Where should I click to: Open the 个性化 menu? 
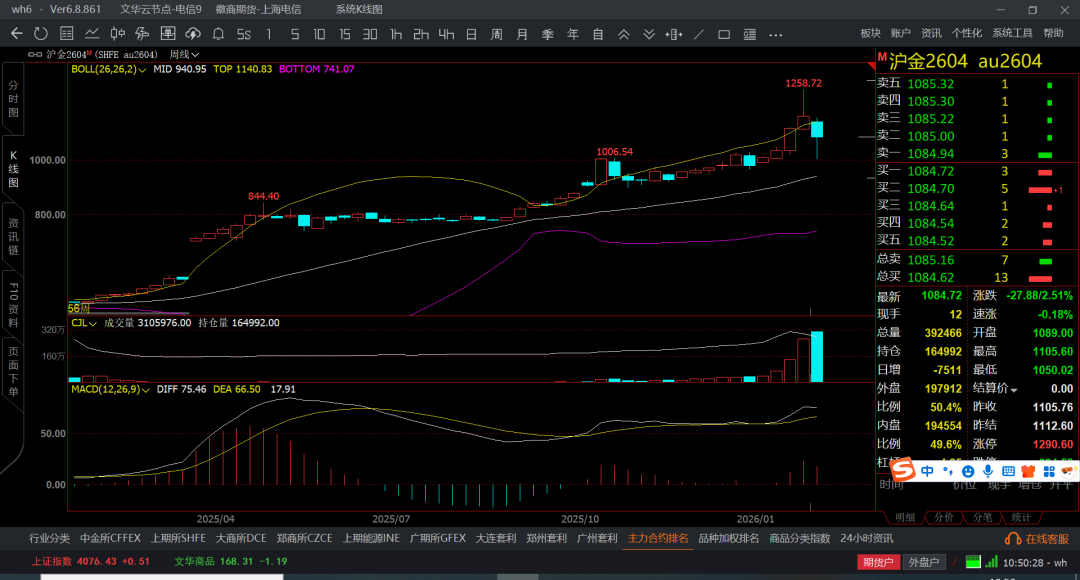(966, 33)
